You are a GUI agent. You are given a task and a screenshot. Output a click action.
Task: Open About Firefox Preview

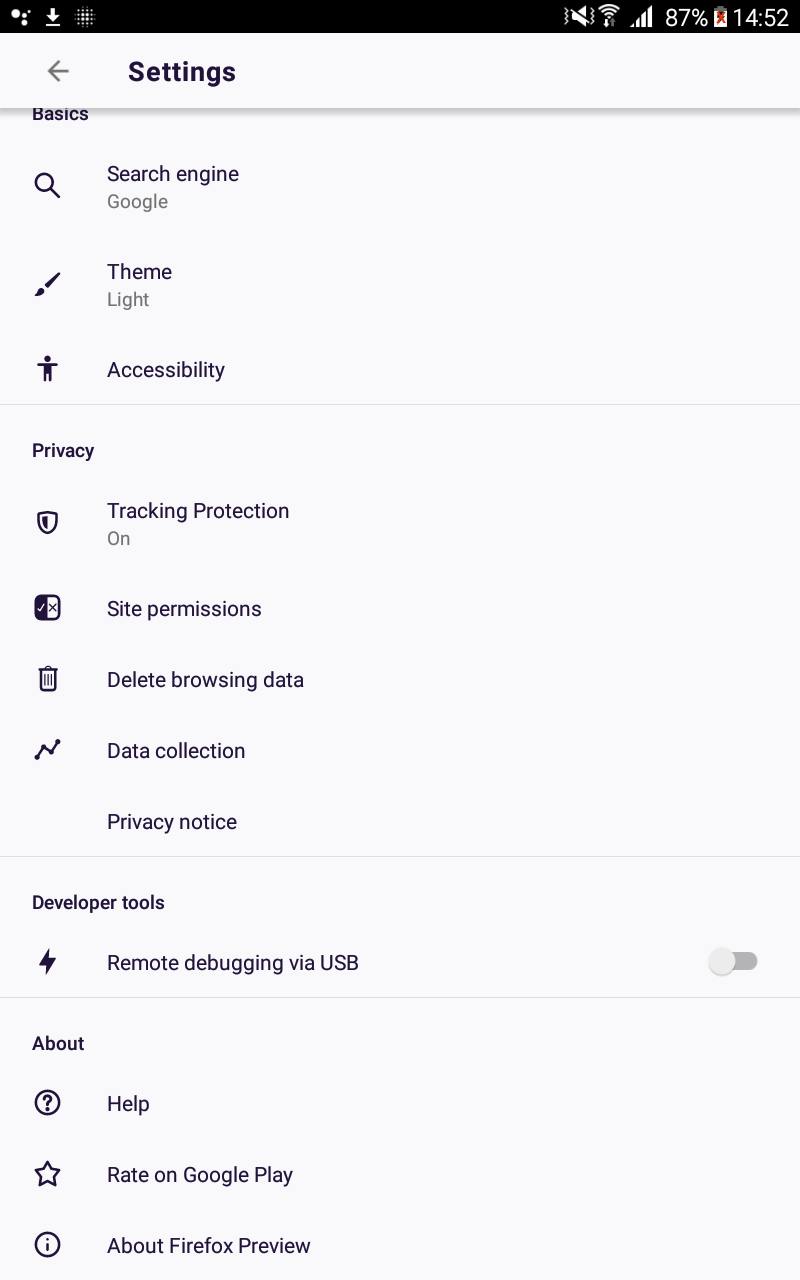(208, 1245)
